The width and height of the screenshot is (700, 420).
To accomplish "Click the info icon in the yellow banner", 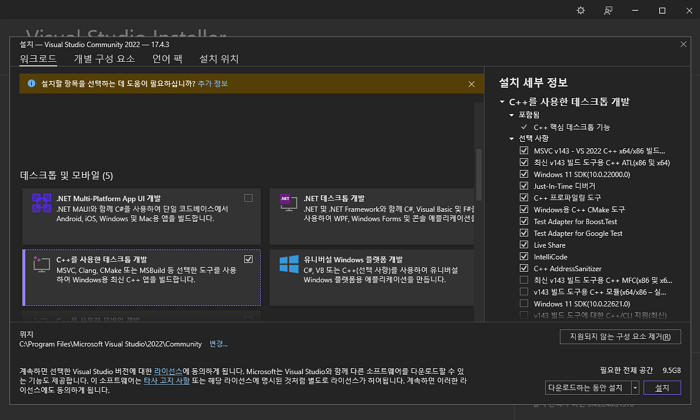I will [x=31, y=83].
